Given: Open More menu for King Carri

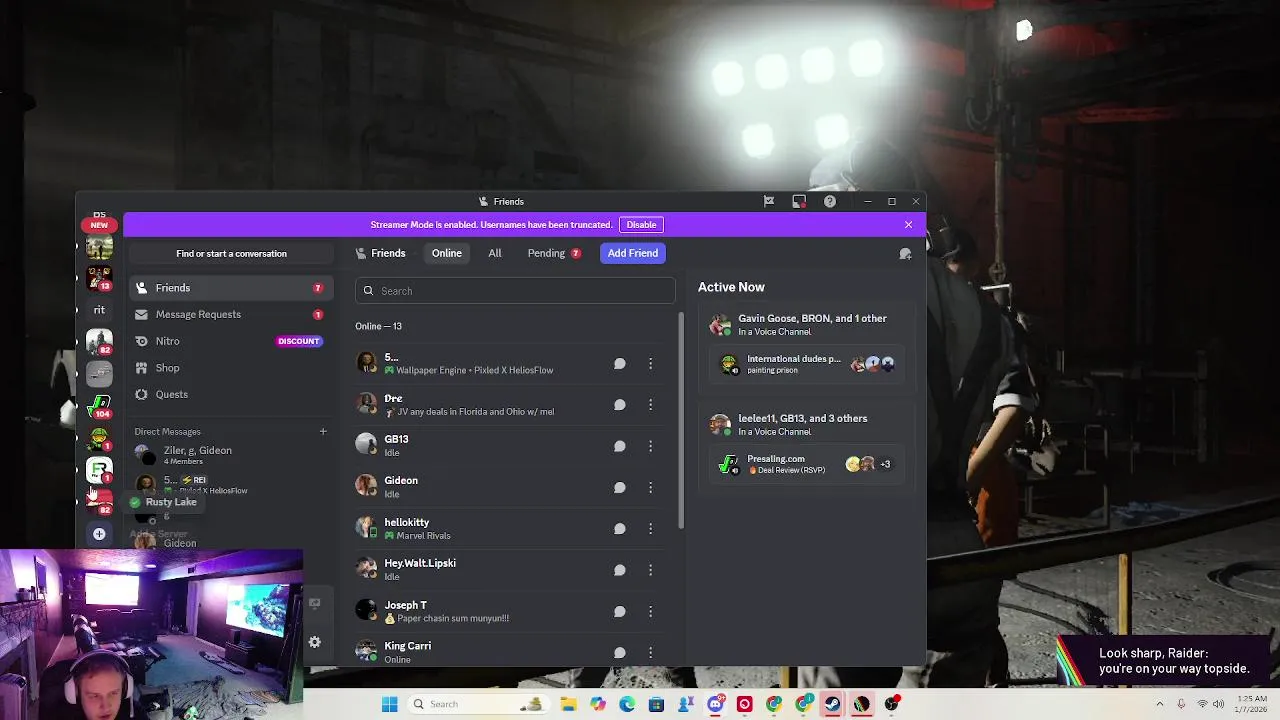Looking at the screenshot, I should click(650, 653).
